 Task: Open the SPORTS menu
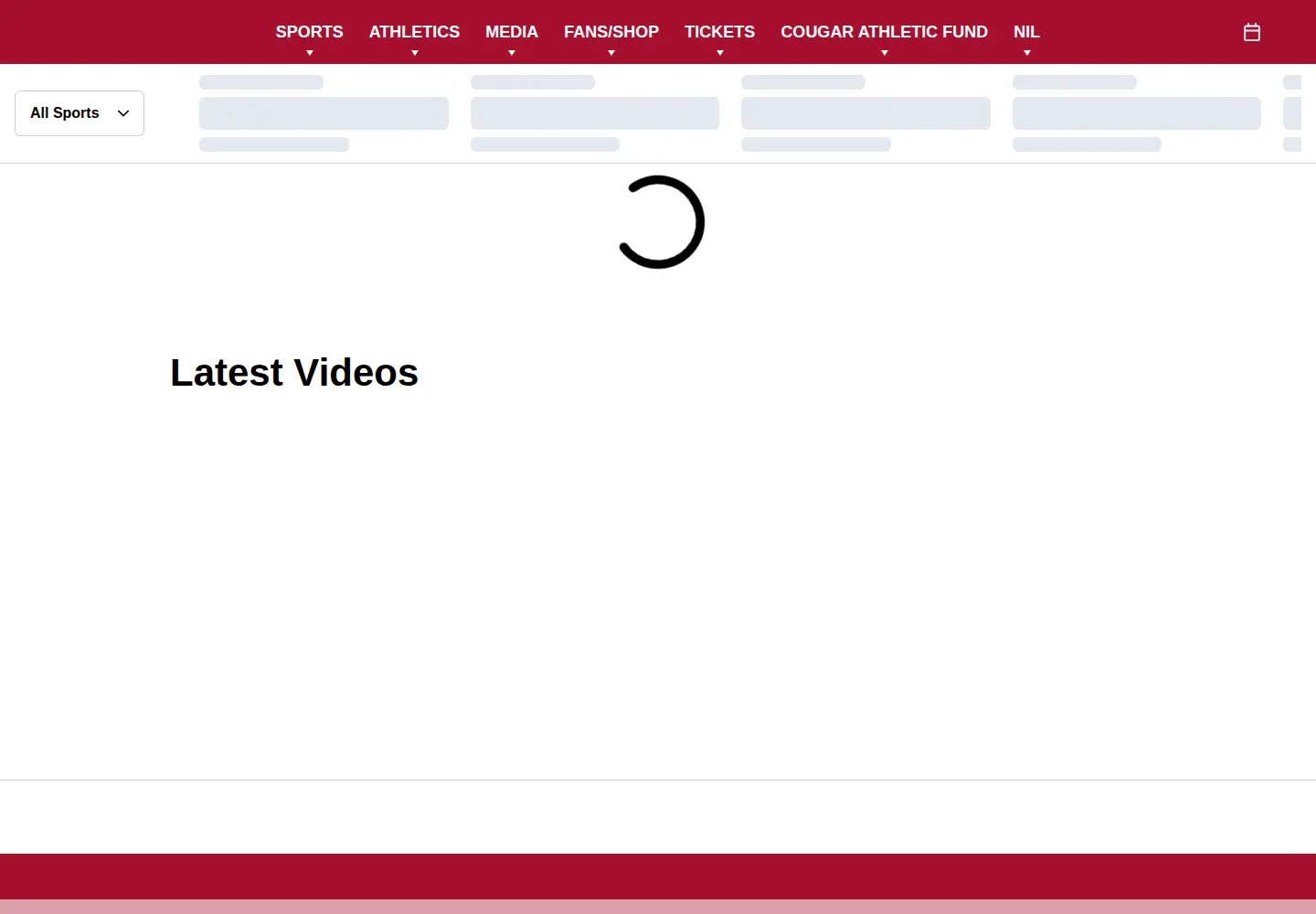tap(310, 32)
